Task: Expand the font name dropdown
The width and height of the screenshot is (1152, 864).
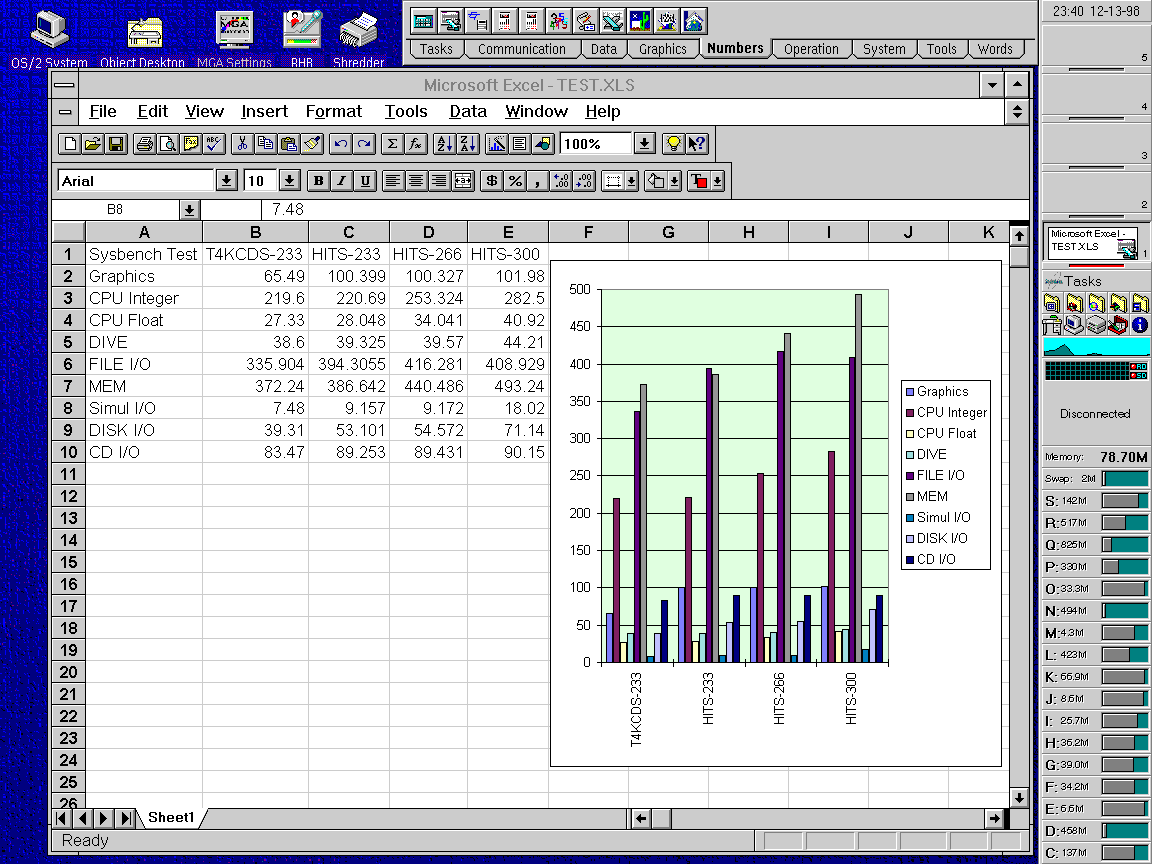Action: 226,181
